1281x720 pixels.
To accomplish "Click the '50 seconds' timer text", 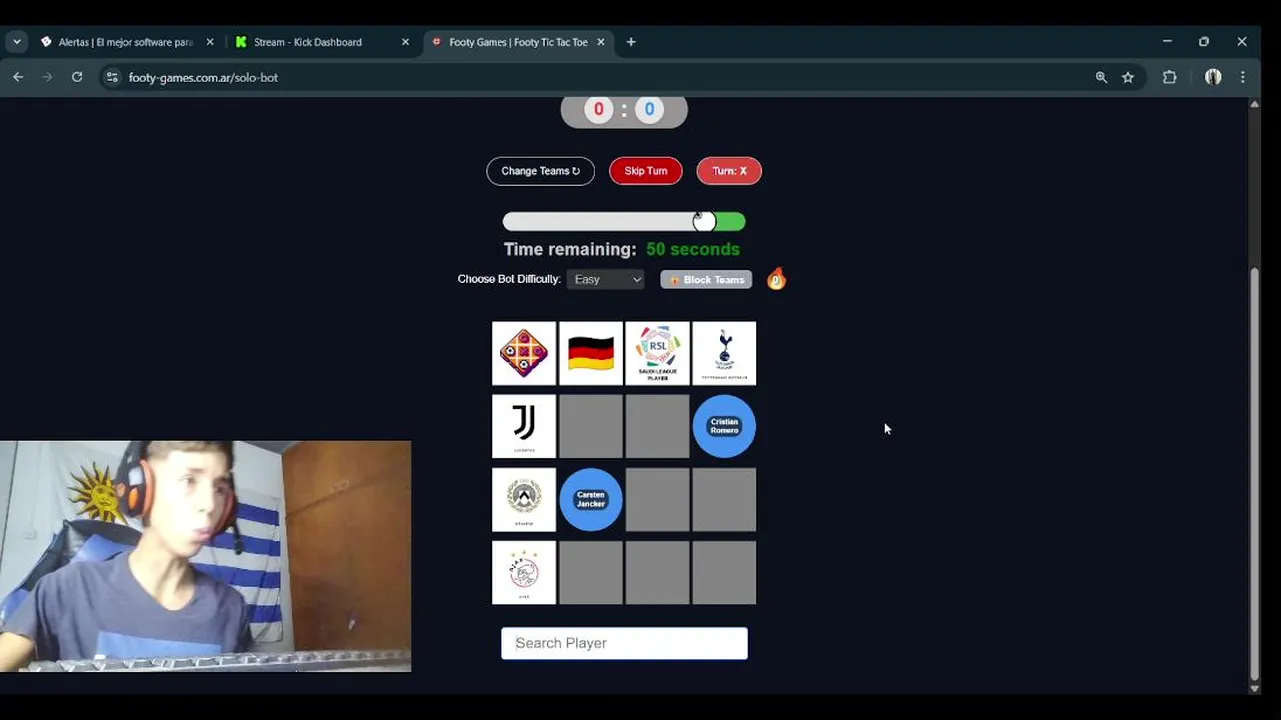I will click(x=693, y=250).
